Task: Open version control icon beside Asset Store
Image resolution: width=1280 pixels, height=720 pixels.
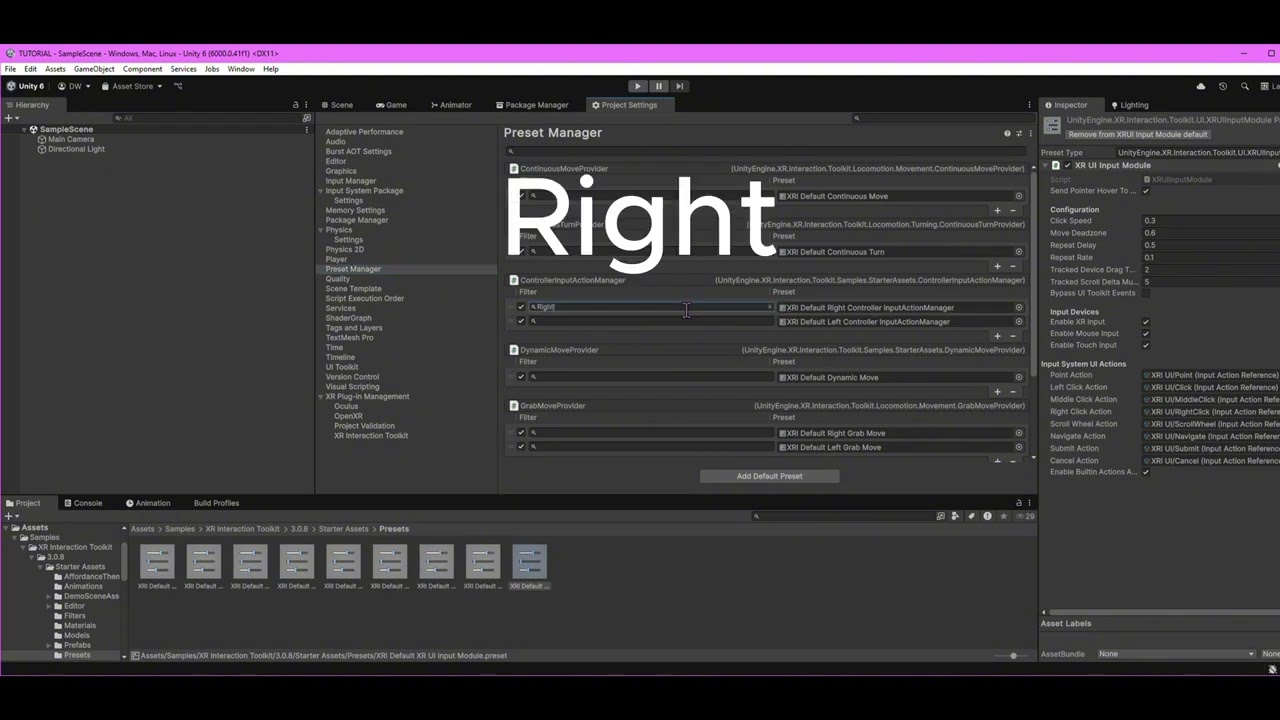Action: coord(178,86)
